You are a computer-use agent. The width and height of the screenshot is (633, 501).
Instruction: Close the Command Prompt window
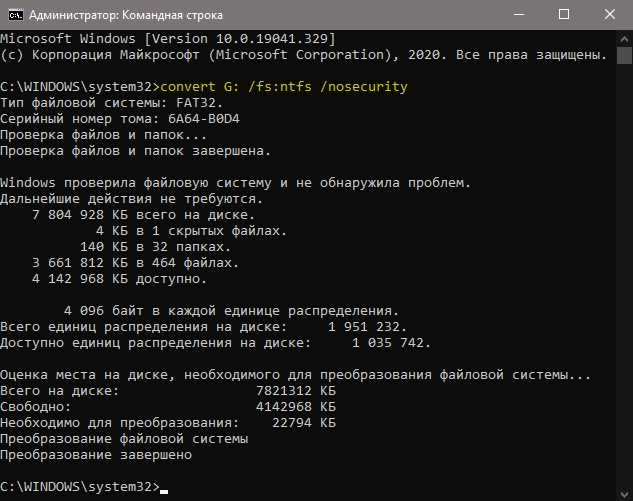[x=610, y=15]
